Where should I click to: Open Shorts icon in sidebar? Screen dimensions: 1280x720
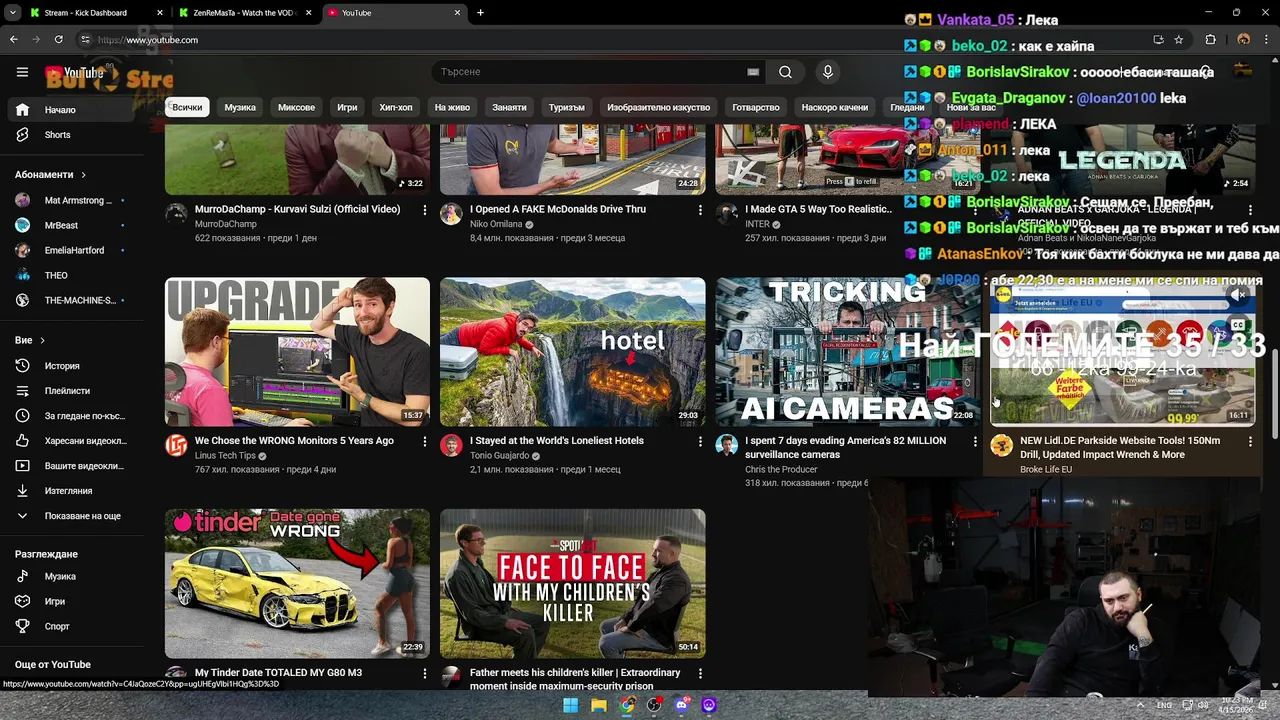tap(22, 135)
